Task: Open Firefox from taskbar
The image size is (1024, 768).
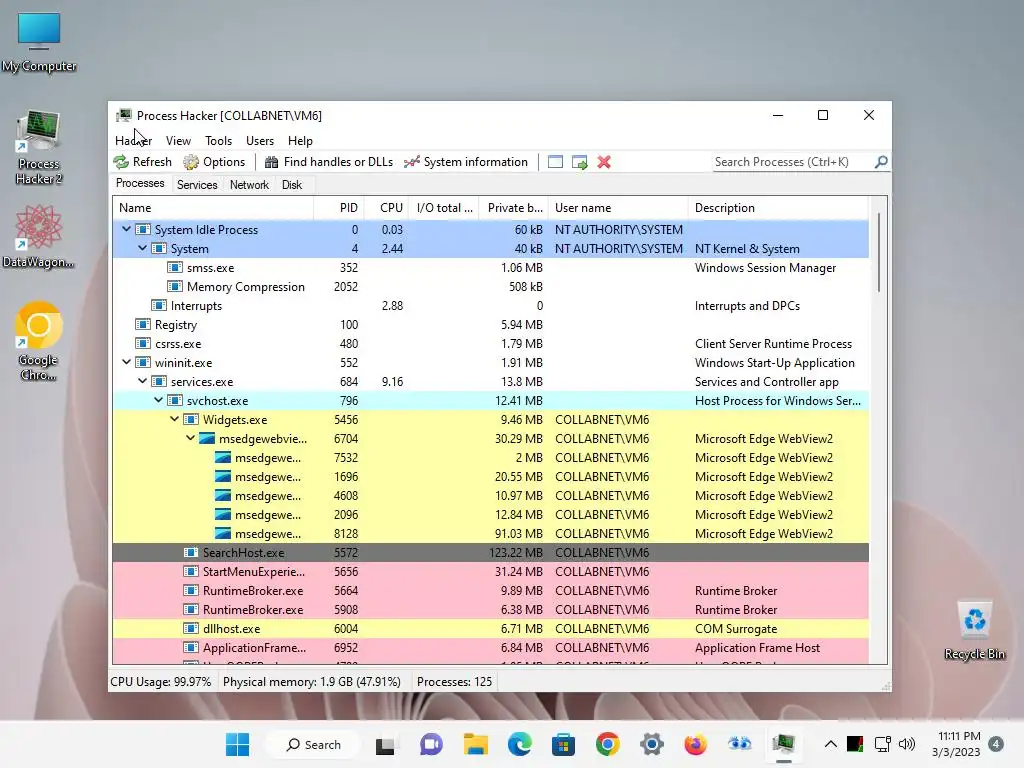Action: [x=696, y=744]
